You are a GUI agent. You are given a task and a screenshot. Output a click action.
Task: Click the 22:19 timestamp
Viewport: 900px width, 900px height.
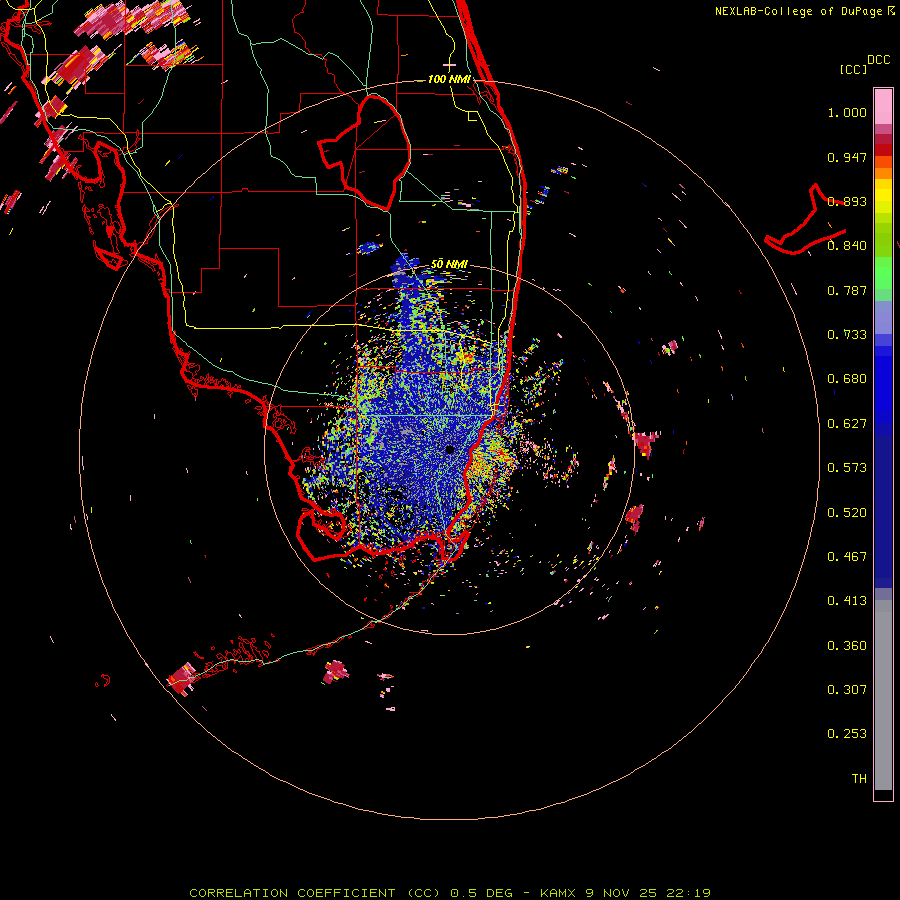coord(688,893)
